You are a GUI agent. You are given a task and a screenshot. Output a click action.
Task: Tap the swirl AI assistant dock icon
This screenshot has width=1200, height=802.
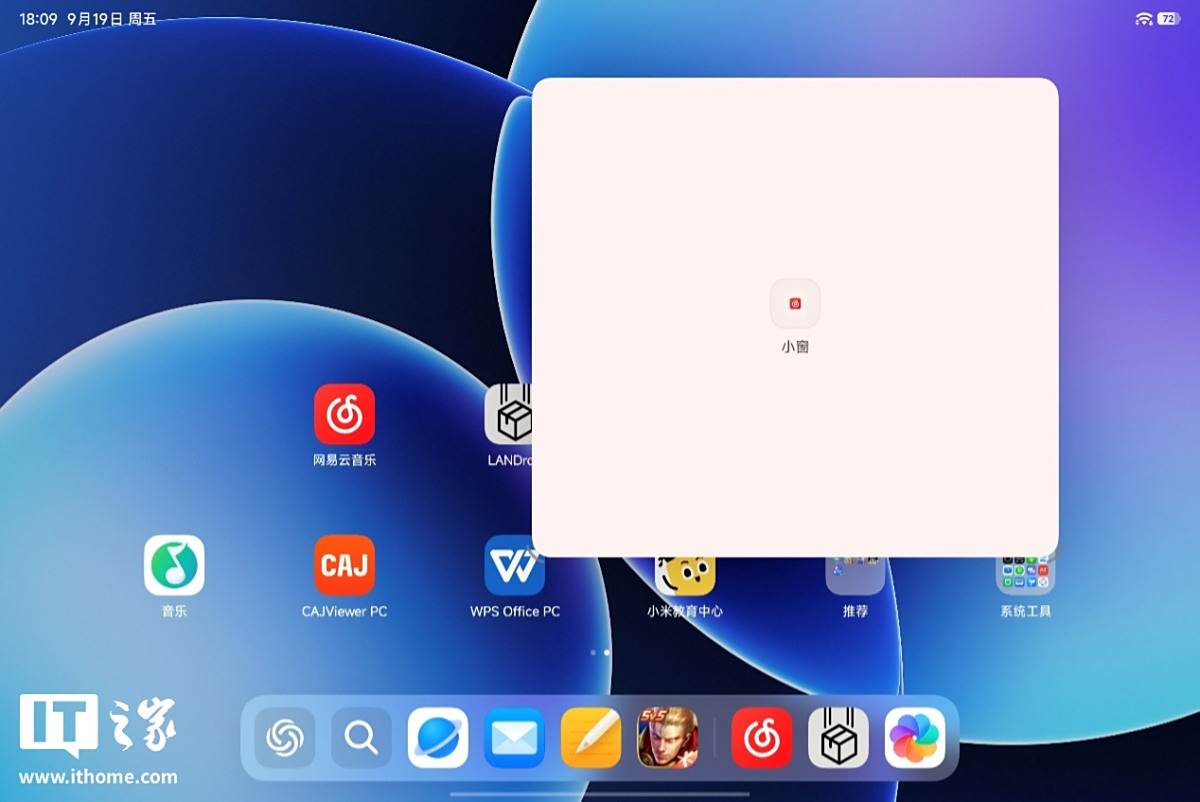[x=285, y=738]
